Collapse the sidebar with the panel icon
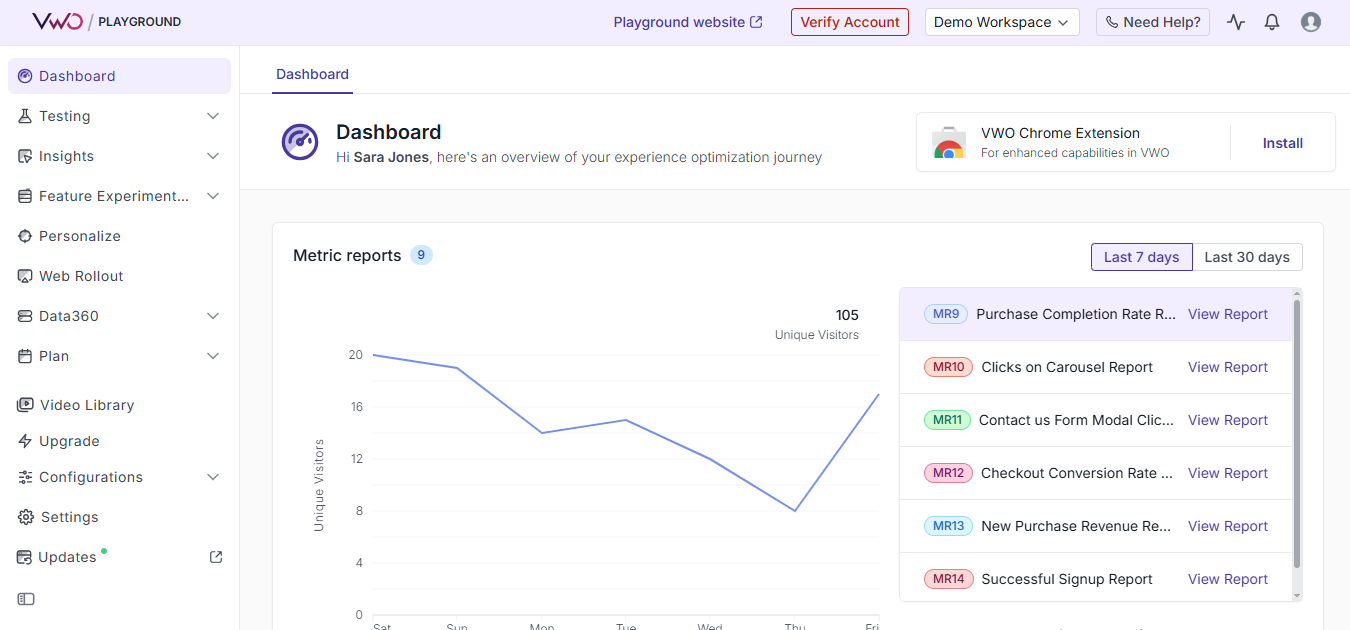The width and height of the screenshot is (1350, 630). (26, 599)
